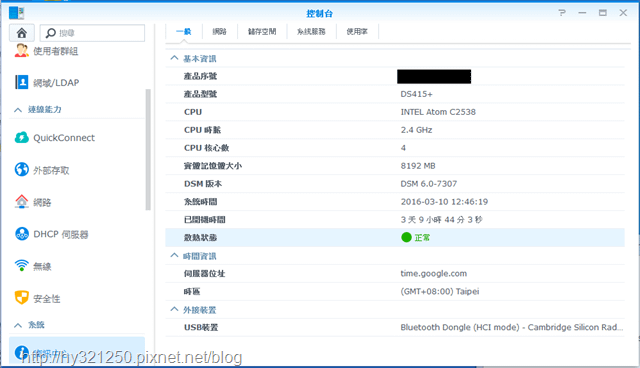Switch to the 使用率 tab
Viewport: 640px width, 368px height.
(x=357, y=31)
